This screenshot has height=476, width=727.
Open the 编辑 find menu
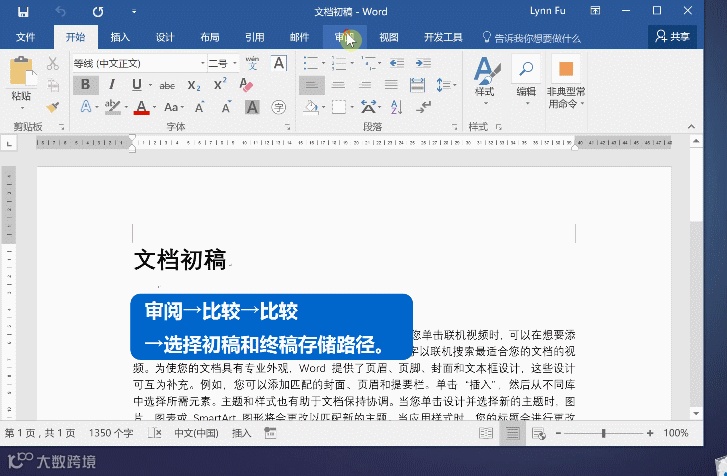(x=526, y=80)
